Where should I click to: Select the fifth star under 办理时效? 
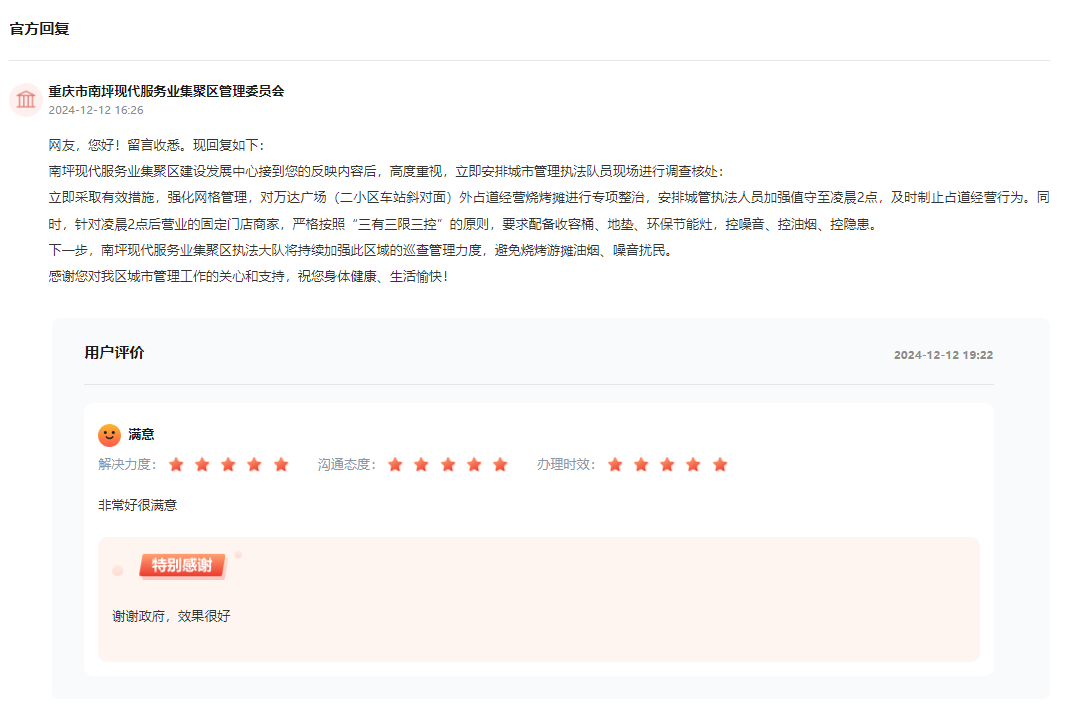tap(717, 464)
